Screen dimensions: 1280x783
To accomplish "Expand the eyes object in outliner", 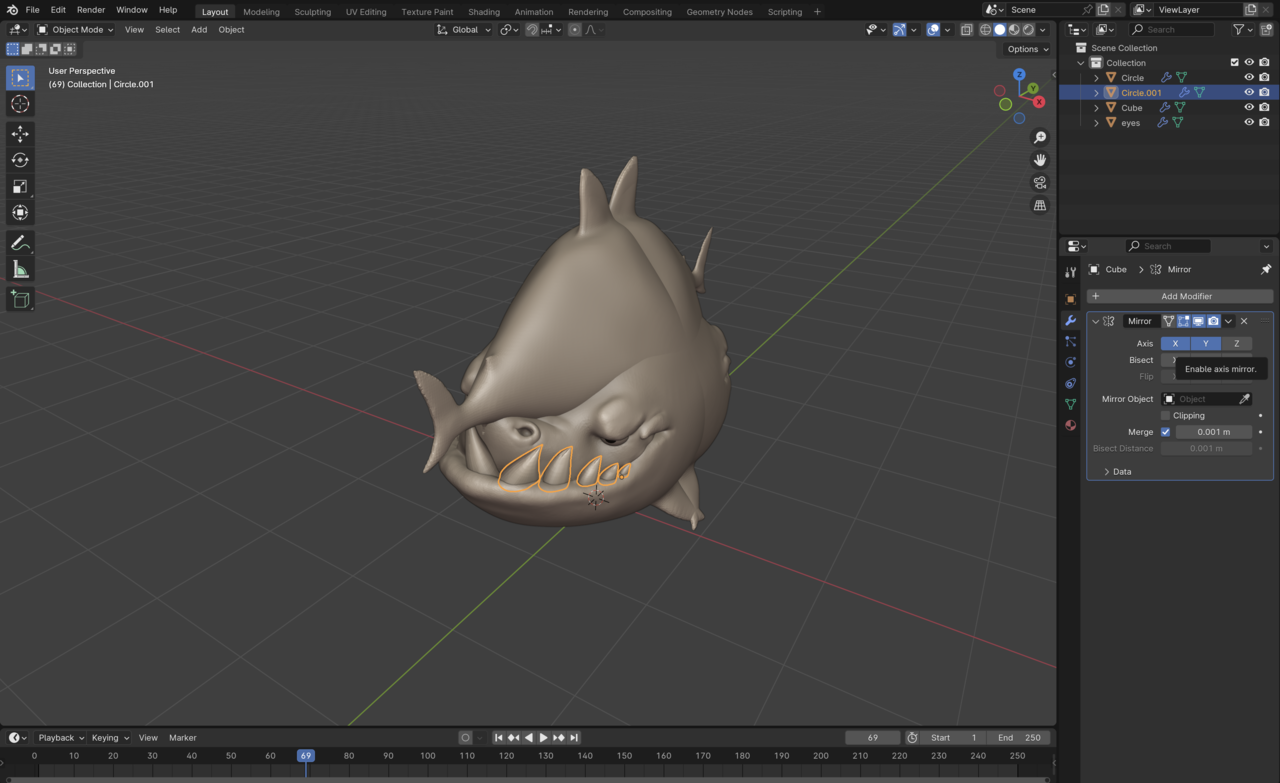I will (x=1096, y=122).
